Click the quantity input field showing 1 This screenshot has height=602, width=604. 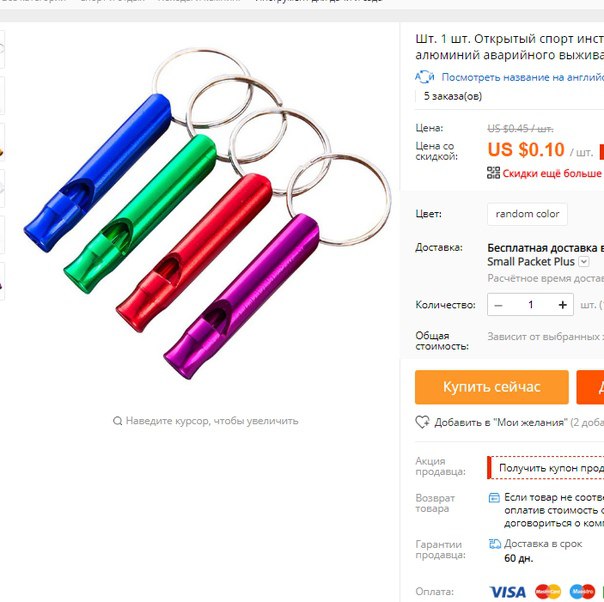click(x=530, y=305)
